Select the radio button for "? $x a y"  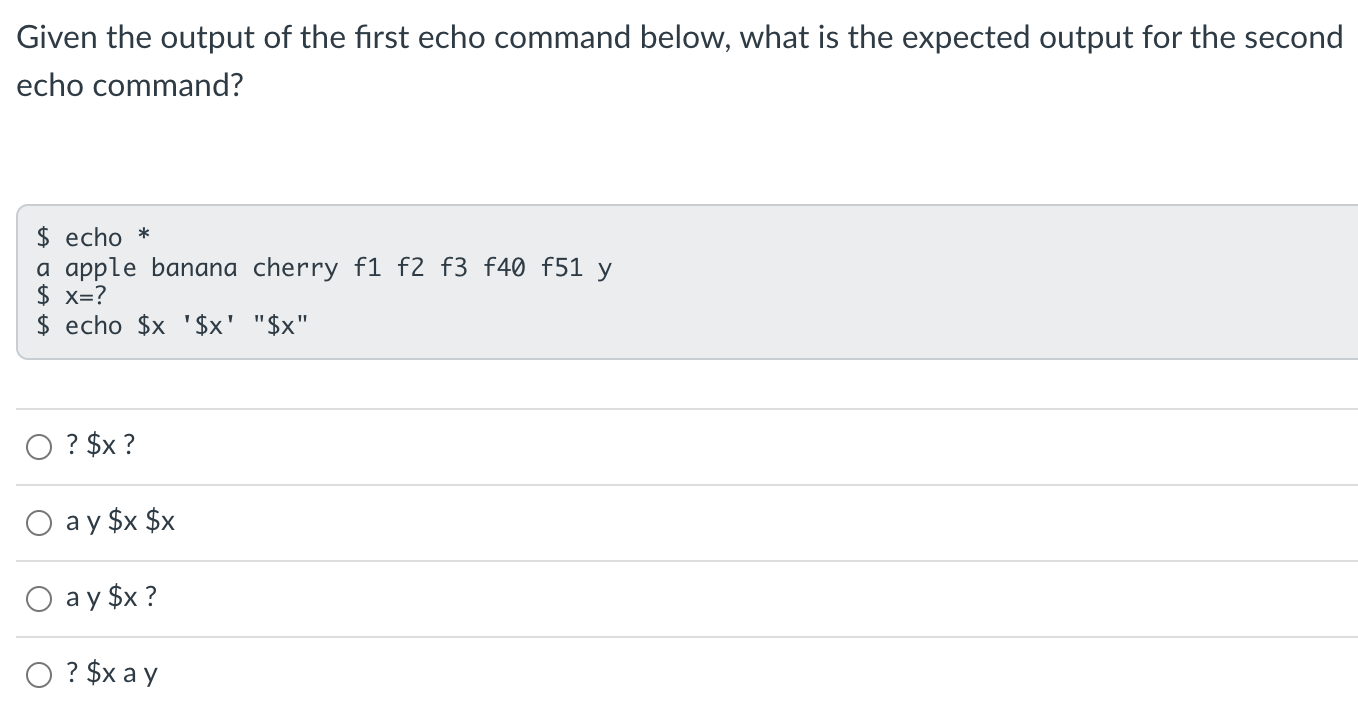pyautogui.click(x=39, y=674)
